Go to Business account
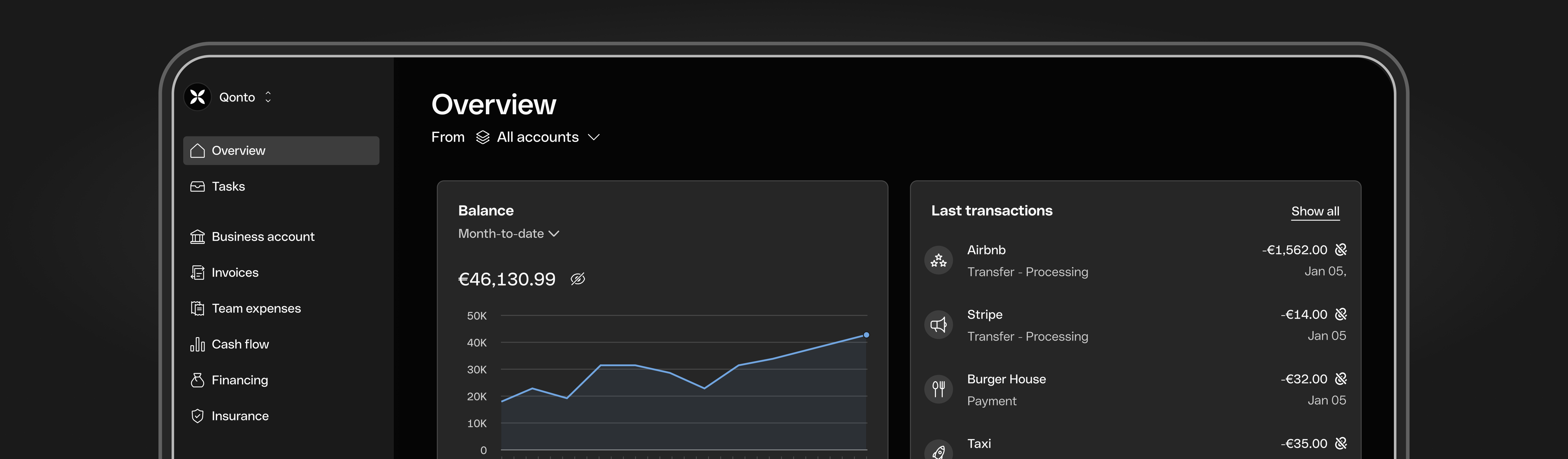Viewport: 1568px width, 459px height. pyautogui.click(x=262, y=237)
